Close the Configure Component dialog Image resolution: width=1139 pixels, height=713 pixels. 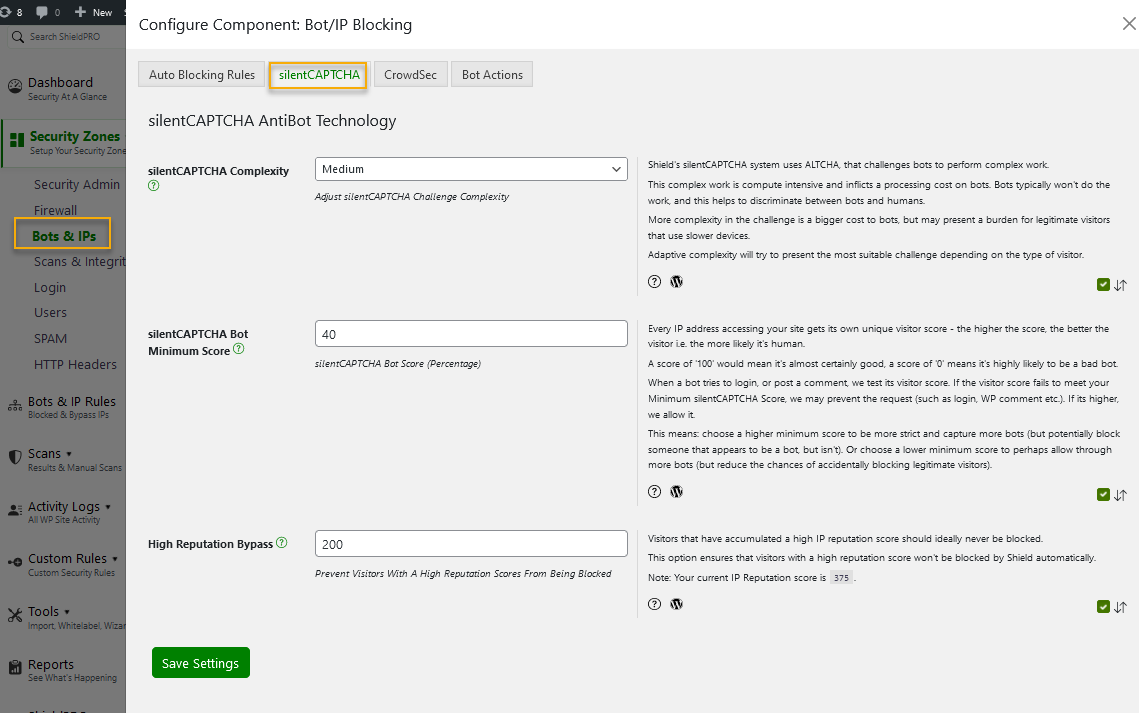[x=1129, y=24]
